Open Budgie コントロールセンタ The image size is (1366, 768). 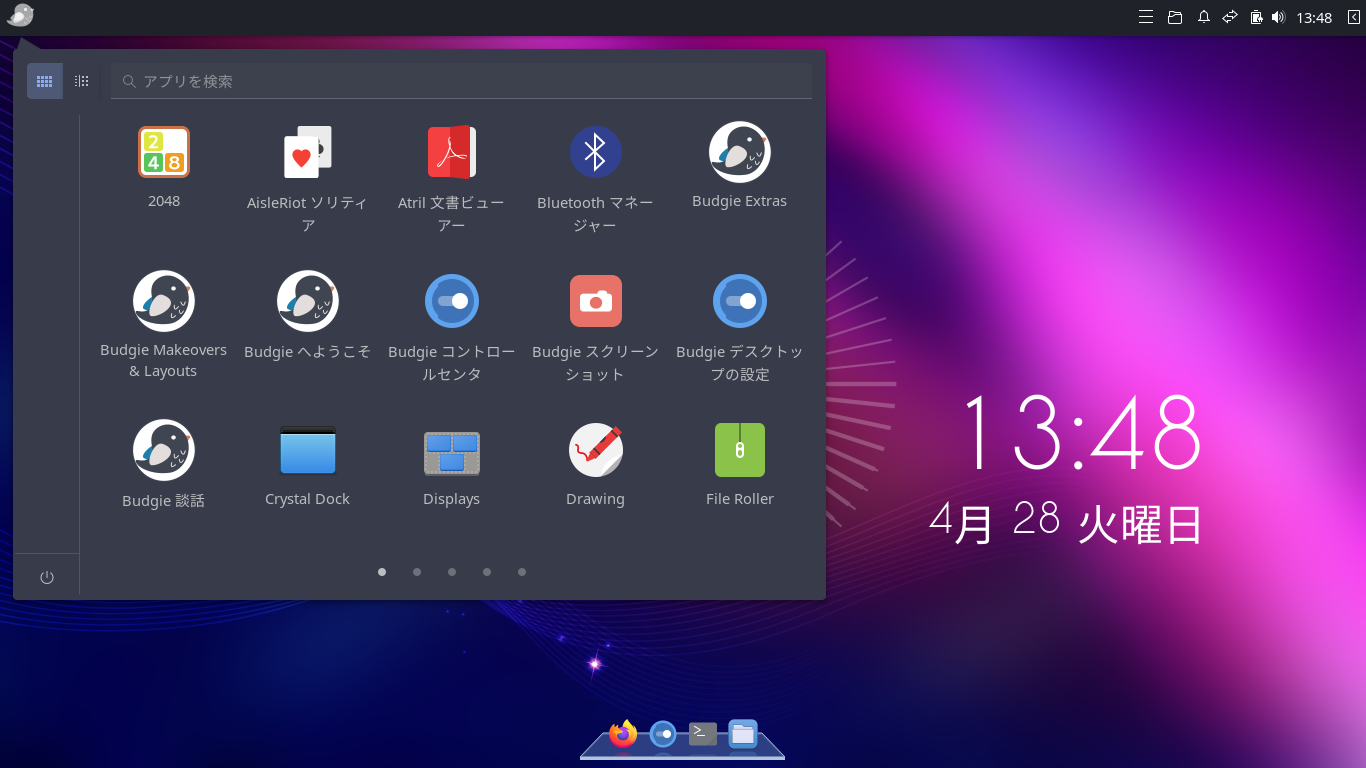(x=451, y=300)
